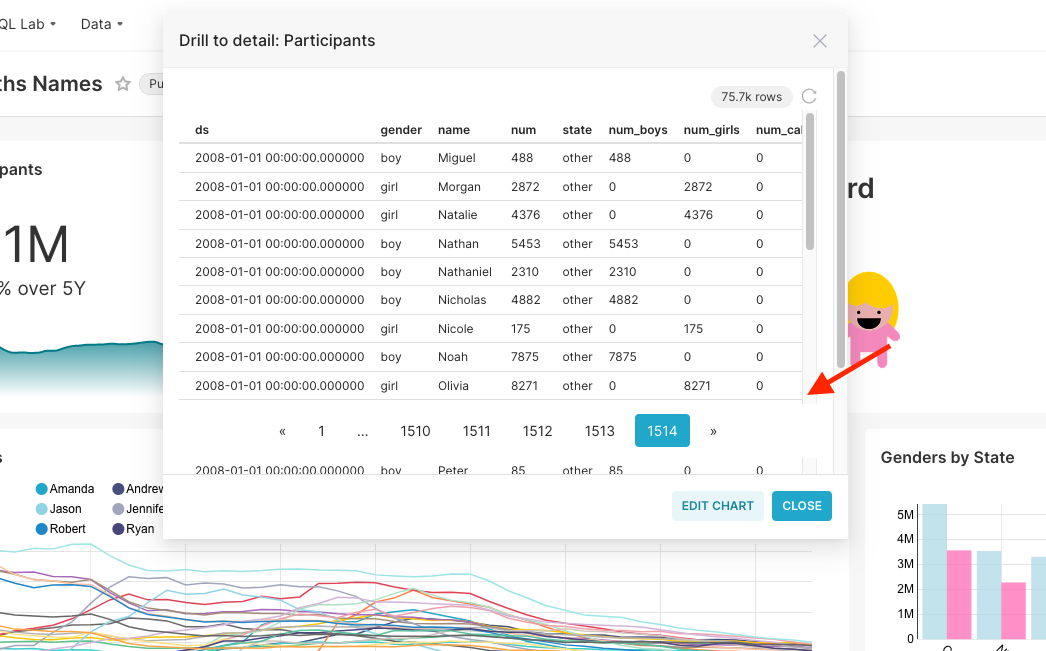This screenshot has height=651, width=1046.
Task: Go to next page using » arrow
Action: 713,431
